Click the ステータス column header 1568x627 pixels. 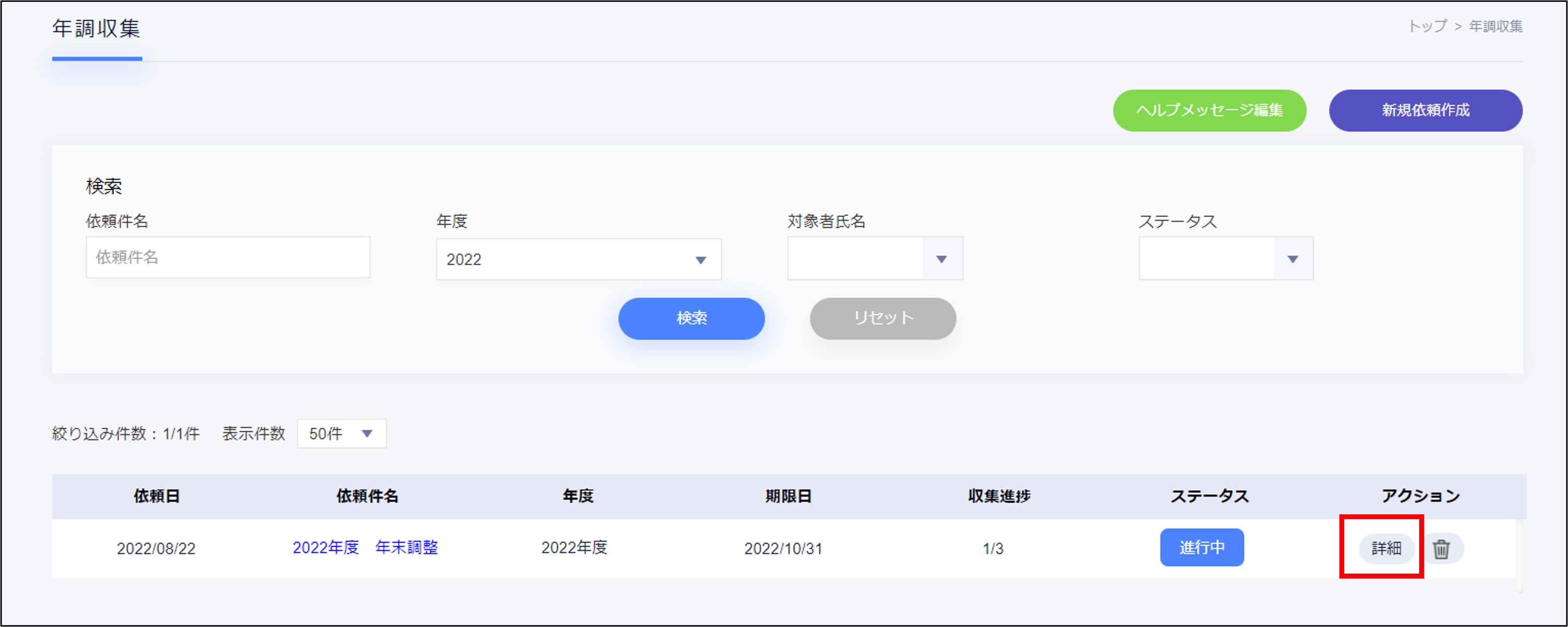(x=1209, y=496)
